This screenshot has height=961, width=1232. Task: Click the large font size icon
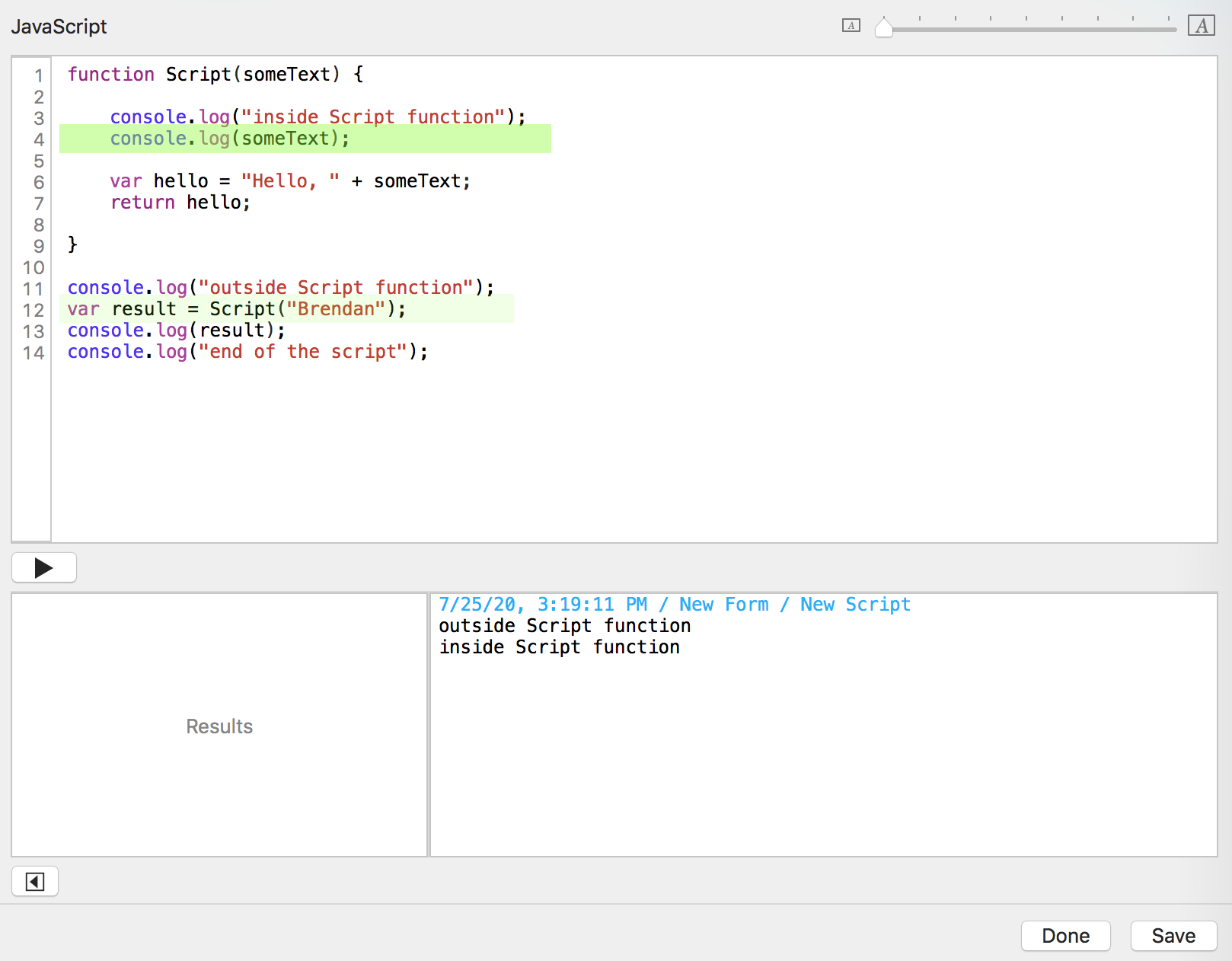tap(1201, 26)
